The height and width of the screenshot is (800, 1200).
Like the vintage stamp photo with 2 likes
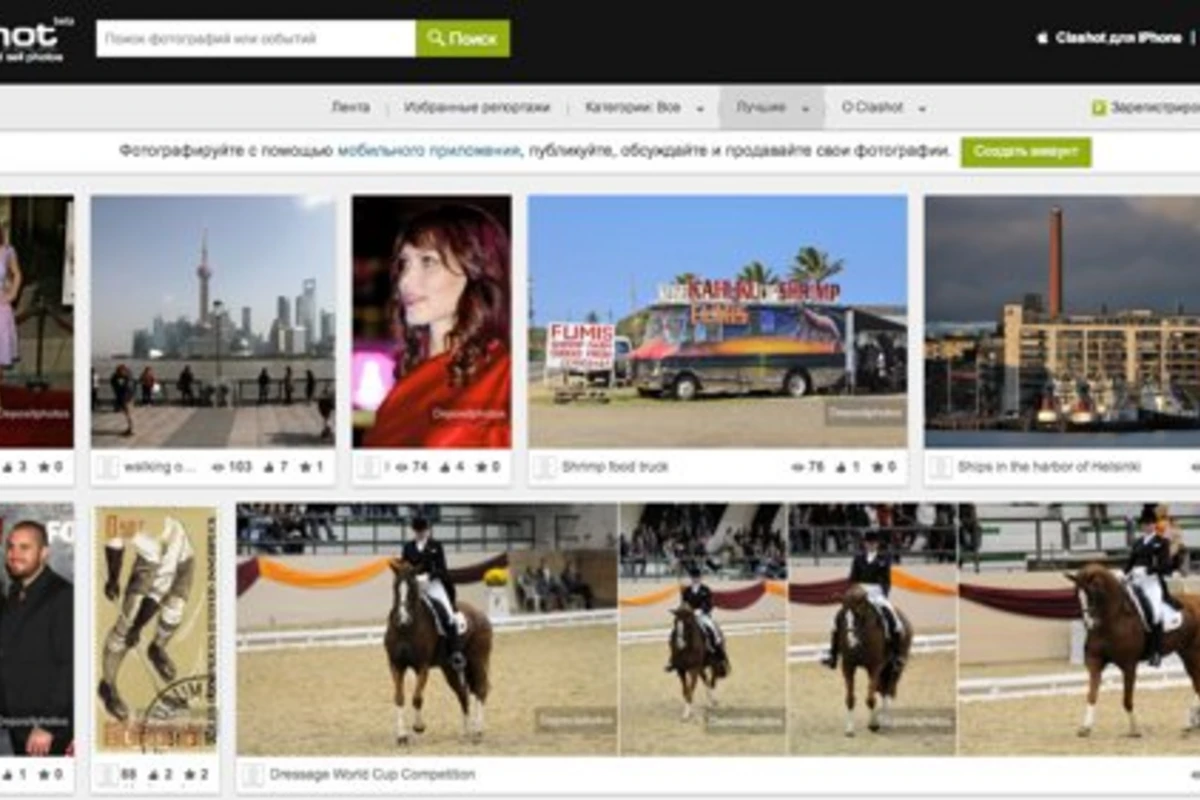coord(155,775)
